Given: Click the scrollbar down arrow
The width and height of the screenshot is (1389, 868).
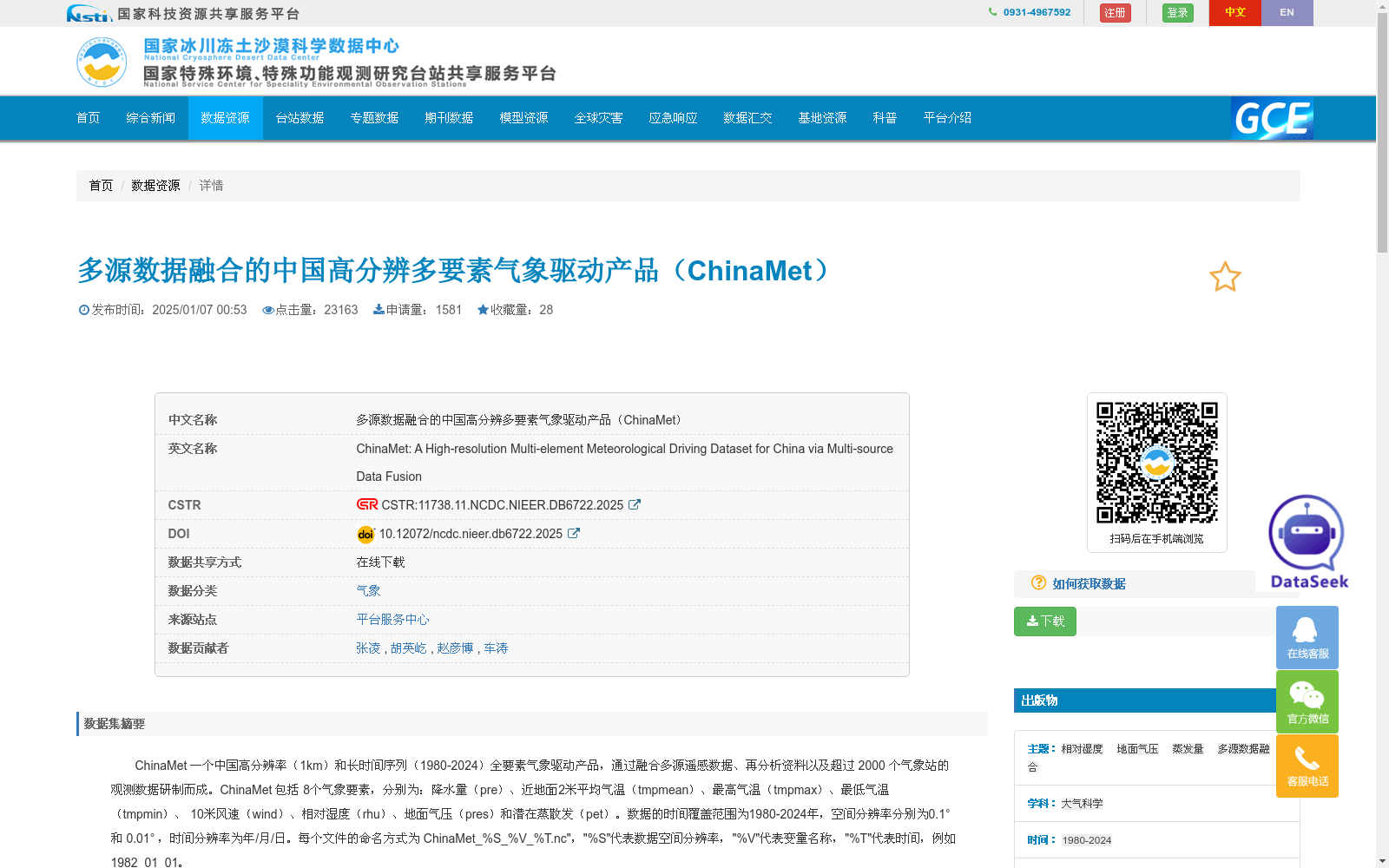Looking at the screenshot, I should coord(1382,861).
